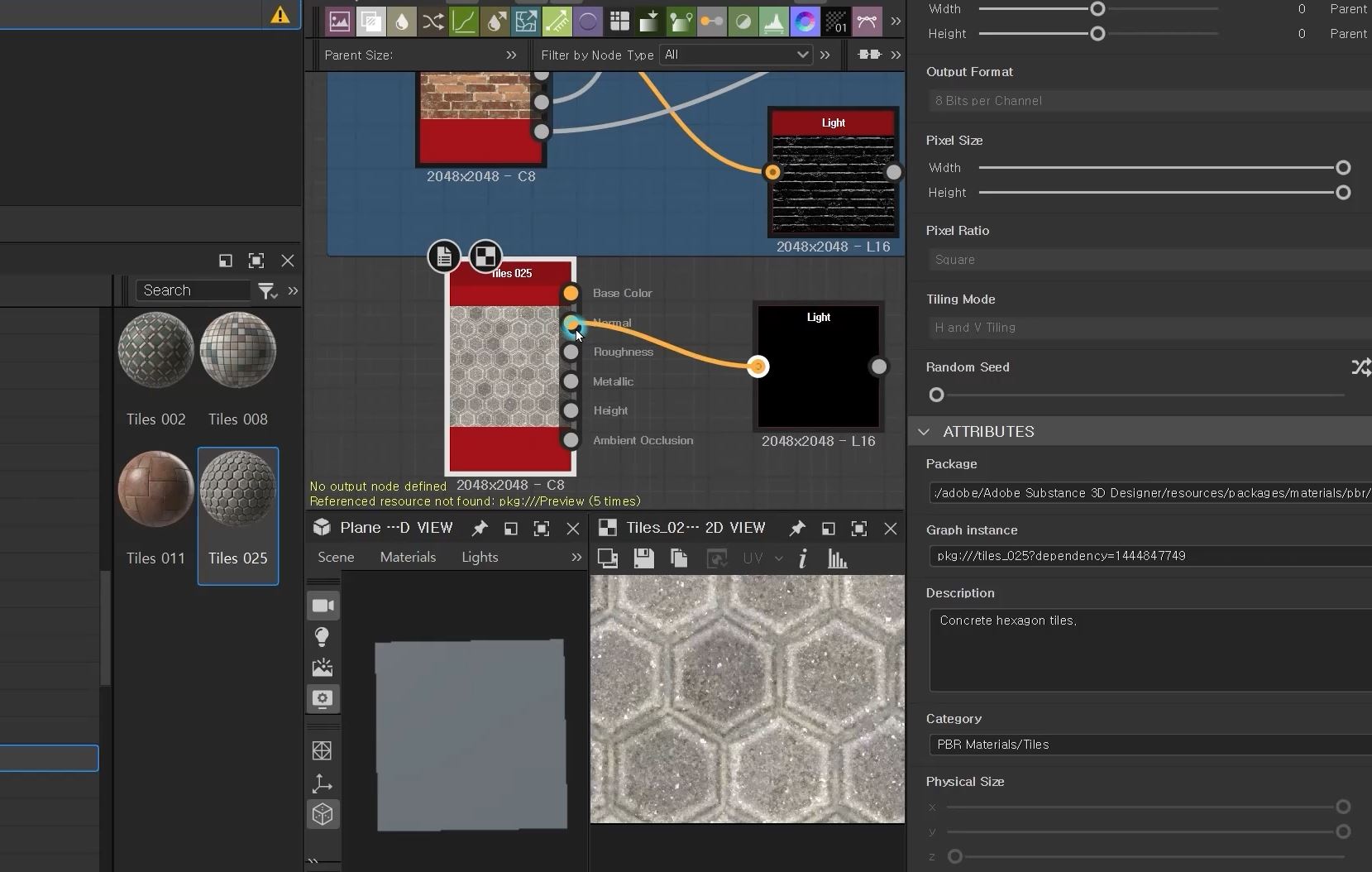Click the lightbulb icon in 3D view
The image size is (1372, 872).
(323, 636)
